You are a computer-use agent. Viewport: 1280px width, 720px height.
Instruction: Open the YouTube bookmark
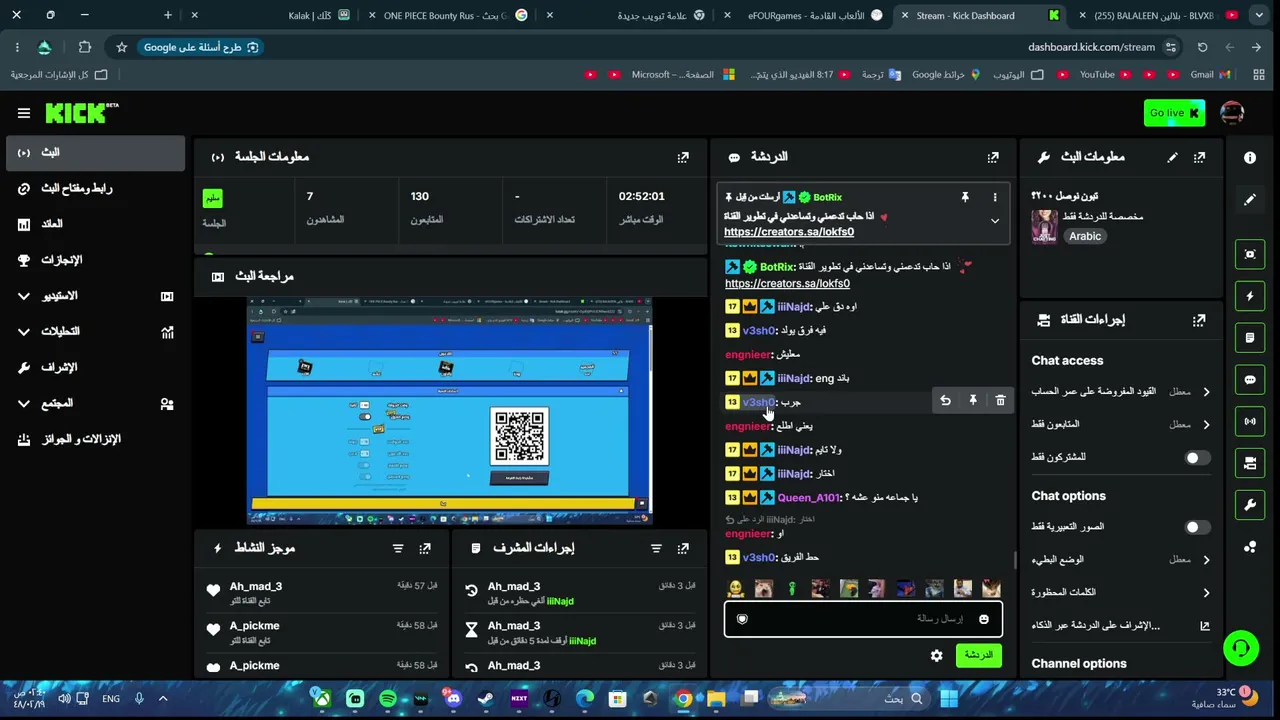[x=1105, y=74]
